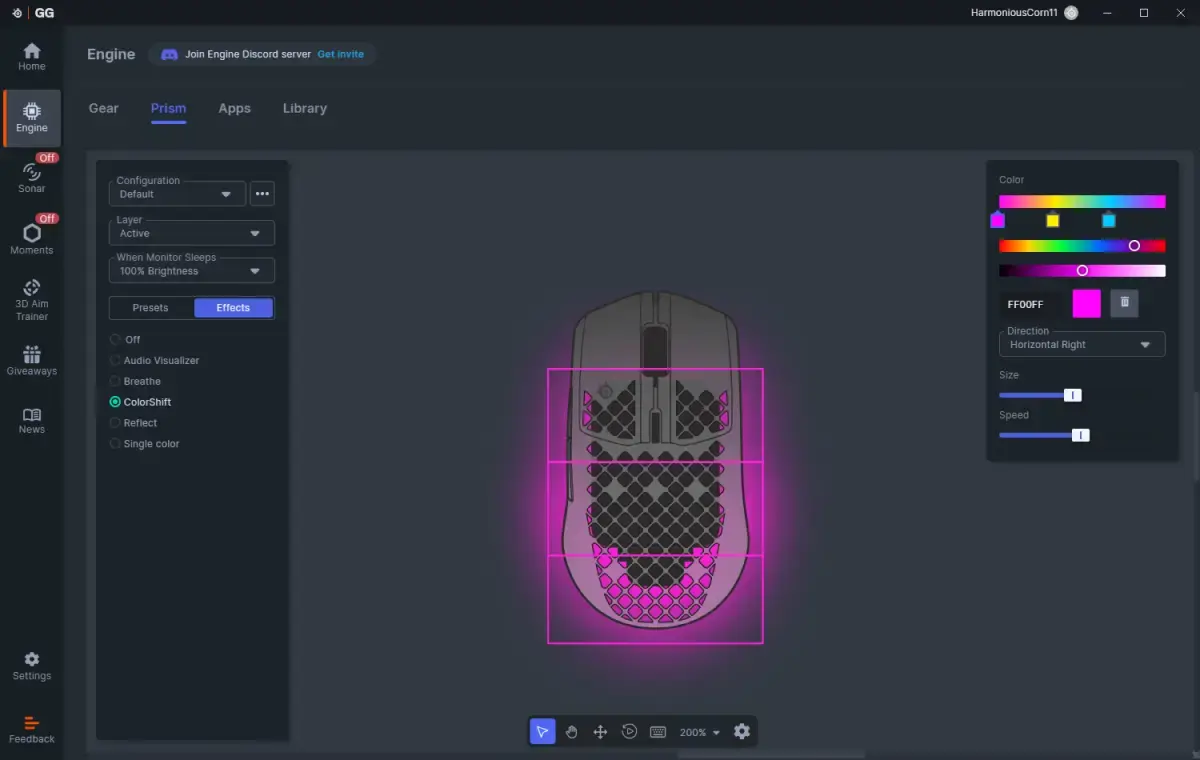Maximize the GG window
Screen dimensions: 1200x760
(x=1144, y=13)
